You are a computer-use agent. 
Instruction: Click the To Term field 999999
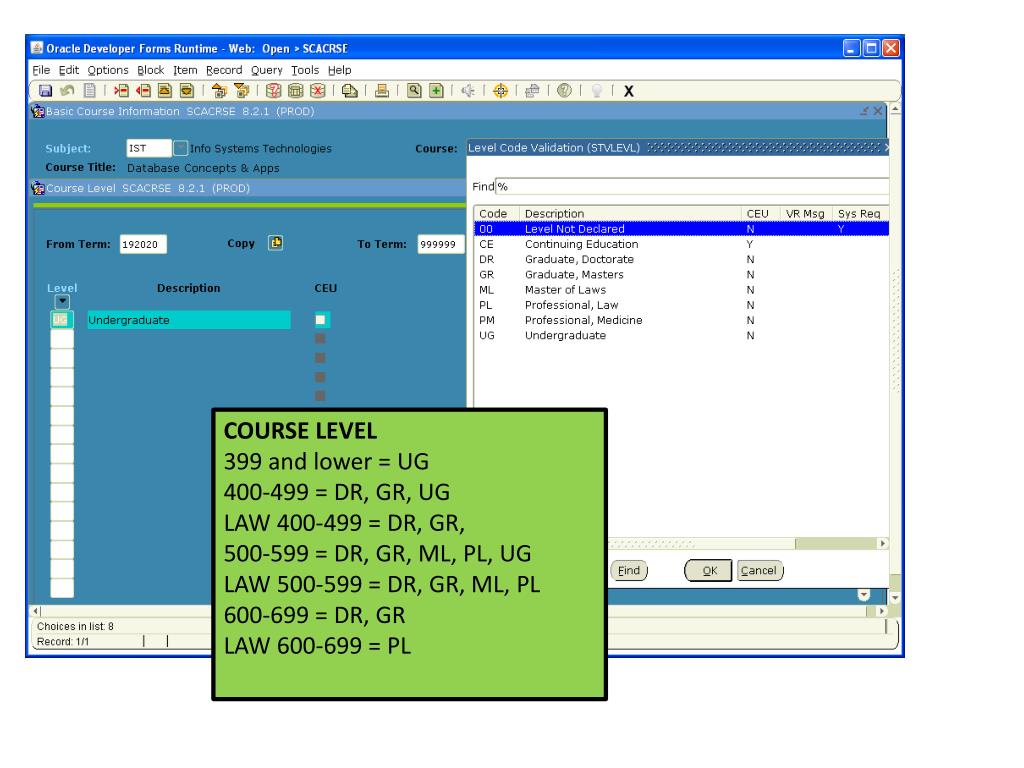pos(441,244)
